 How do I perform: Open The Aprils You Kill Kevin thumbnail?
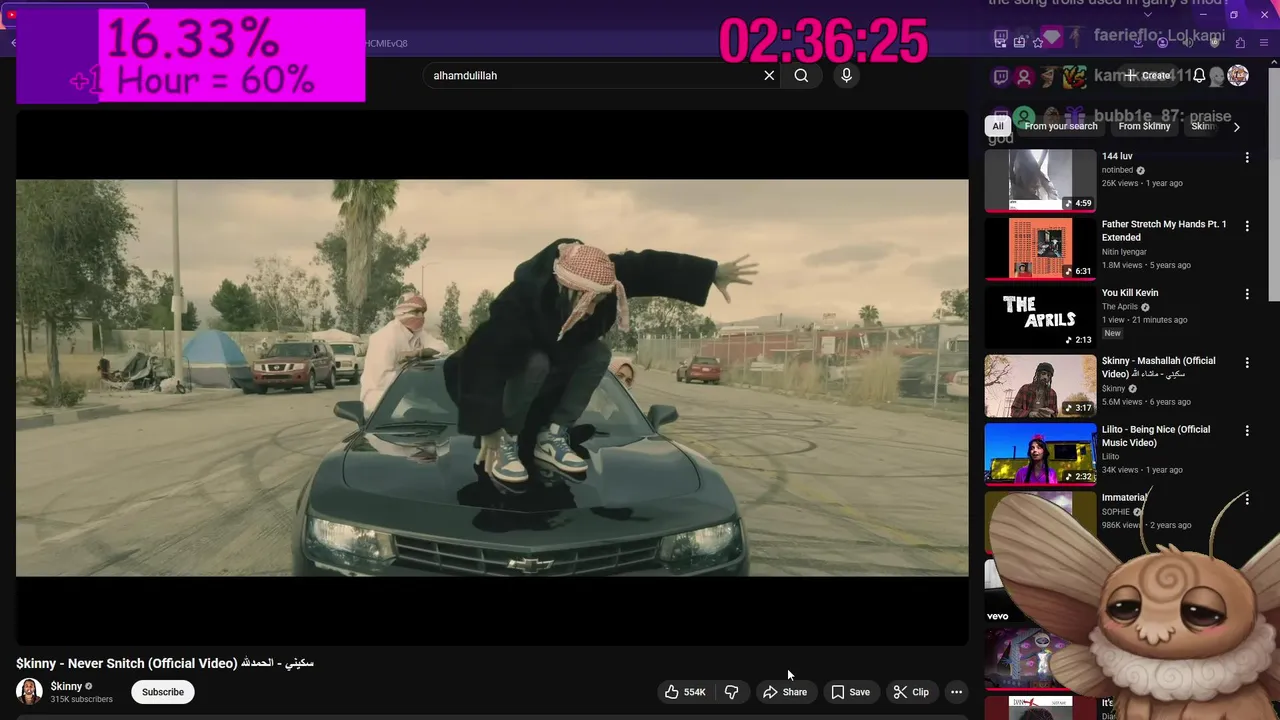(1040, 317)
